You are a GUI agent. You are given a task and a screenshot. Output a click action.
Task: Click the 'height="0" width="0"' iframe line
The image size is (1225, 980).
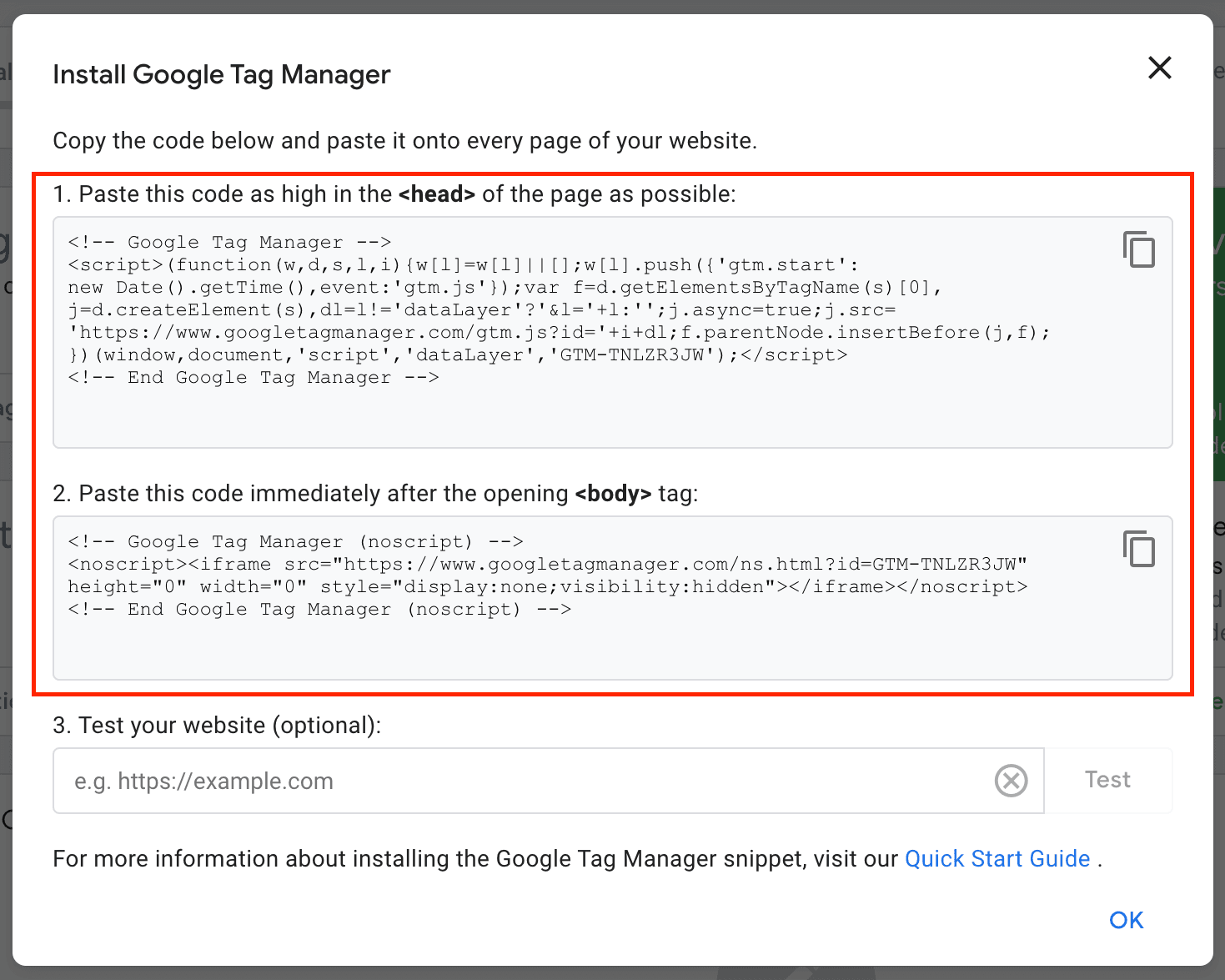(548, 586)
